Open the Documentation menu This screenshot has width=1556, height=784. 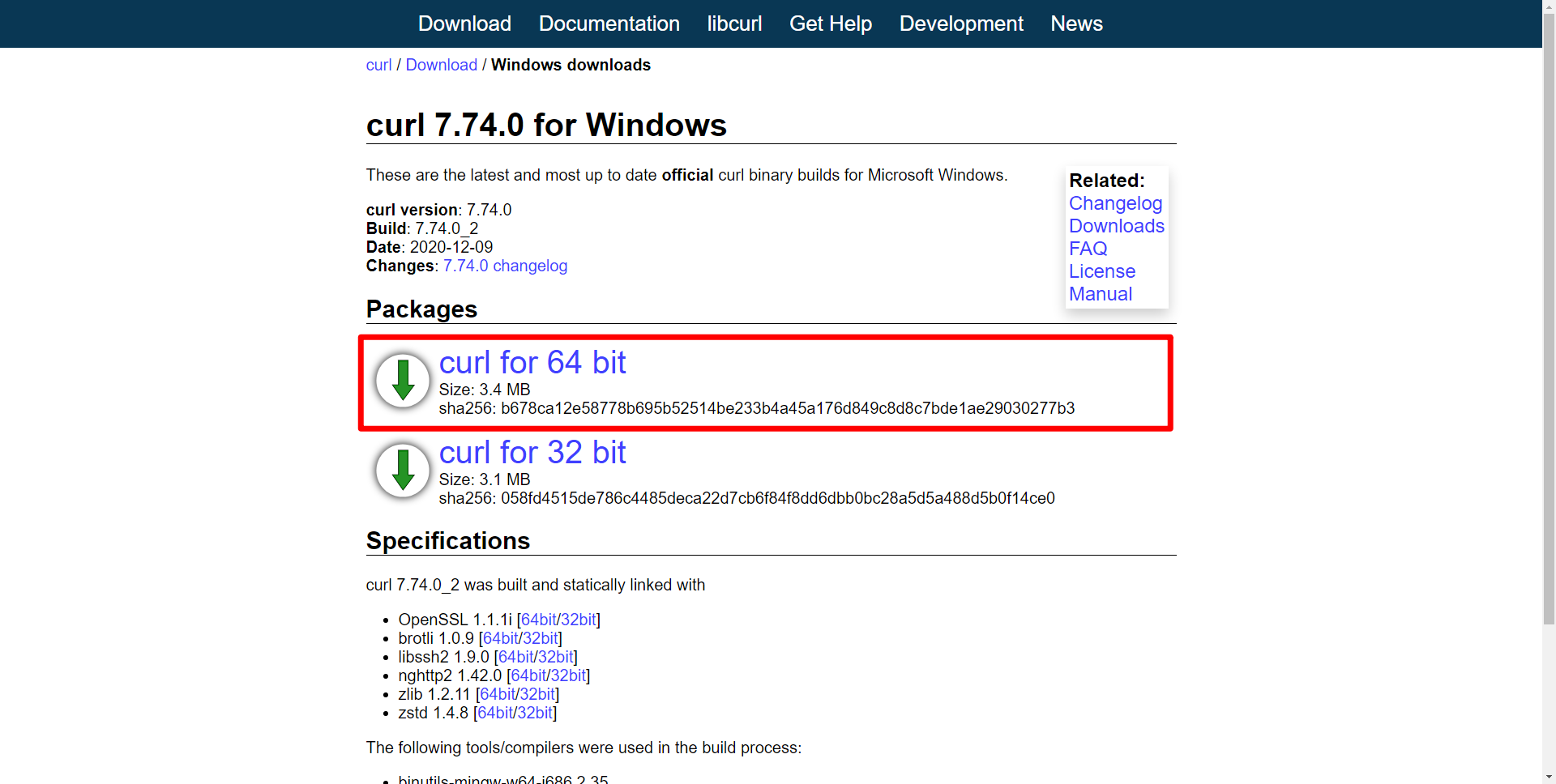[609, 23]
